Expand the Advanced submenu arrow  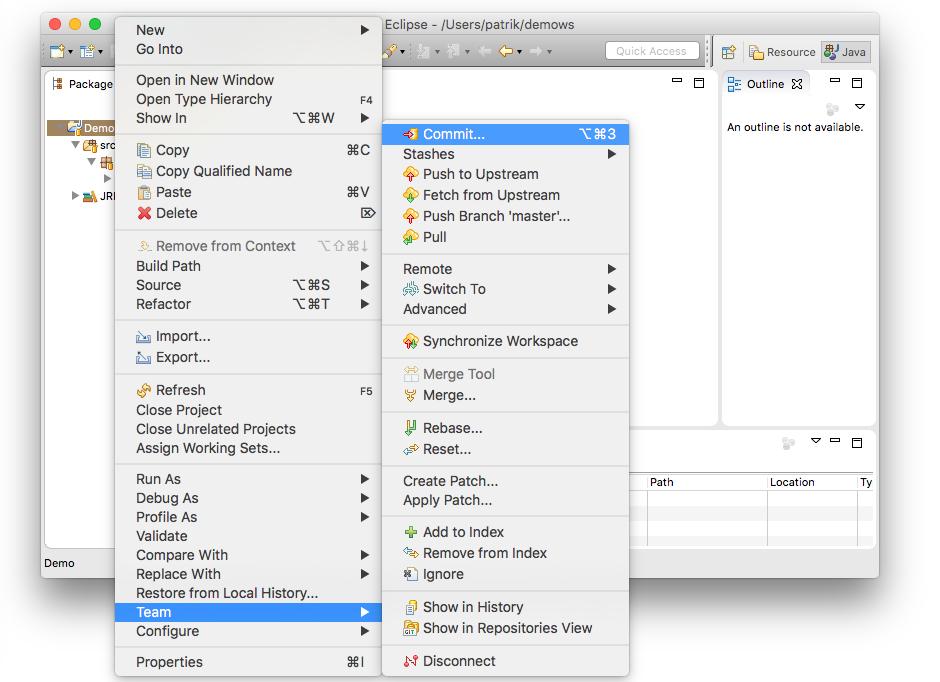point(611,309)
